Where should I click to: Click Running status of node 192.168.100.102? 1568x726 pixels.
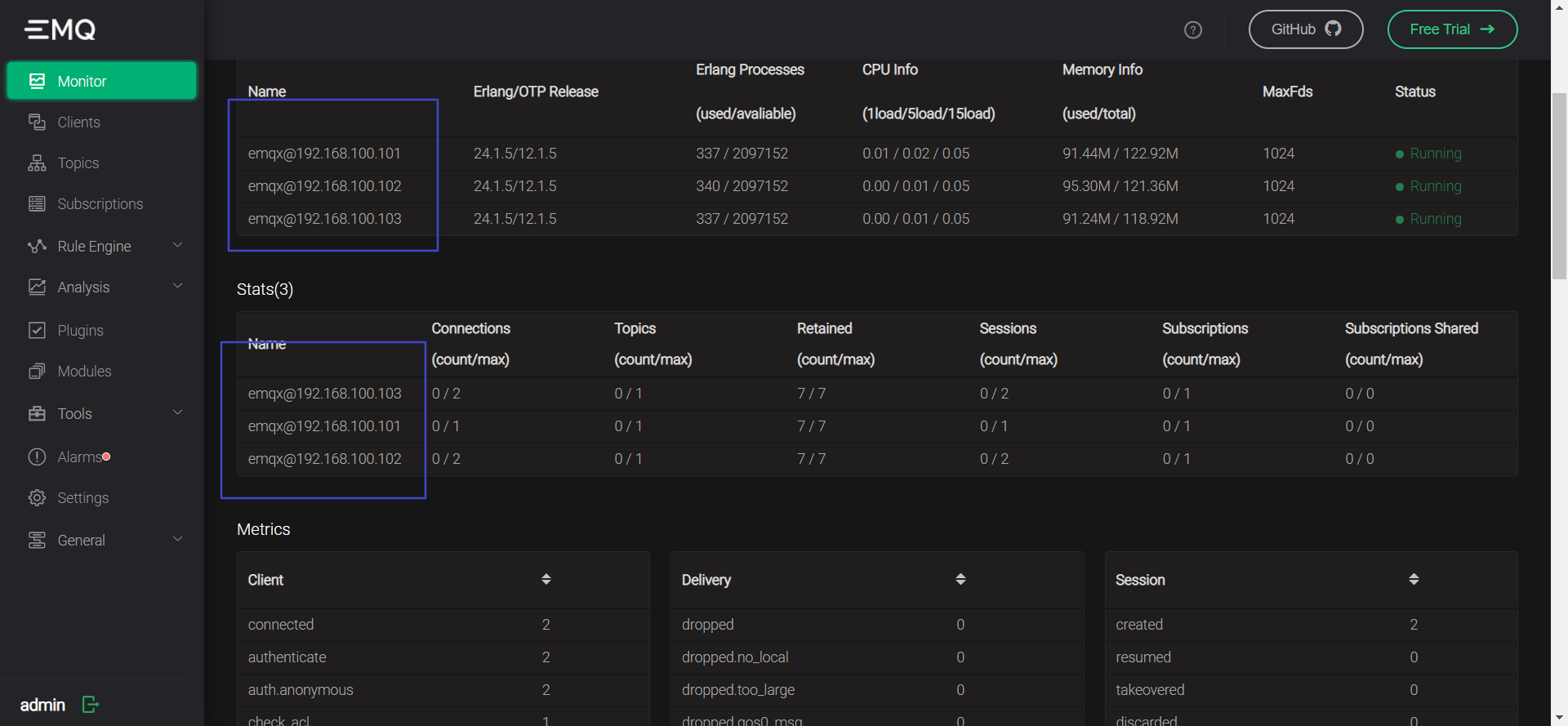(x=1428, y=186)
